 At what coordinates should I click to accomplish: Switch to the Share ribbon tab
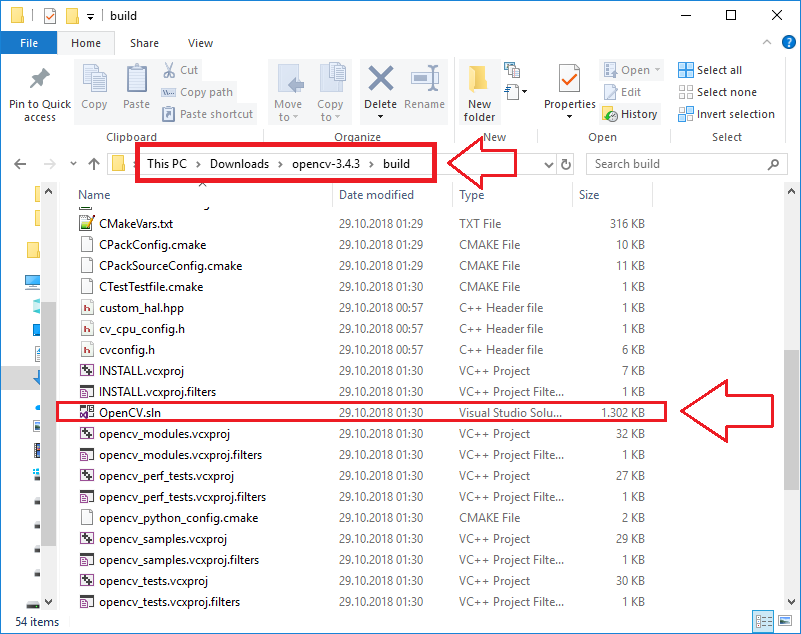click(144, 43)
